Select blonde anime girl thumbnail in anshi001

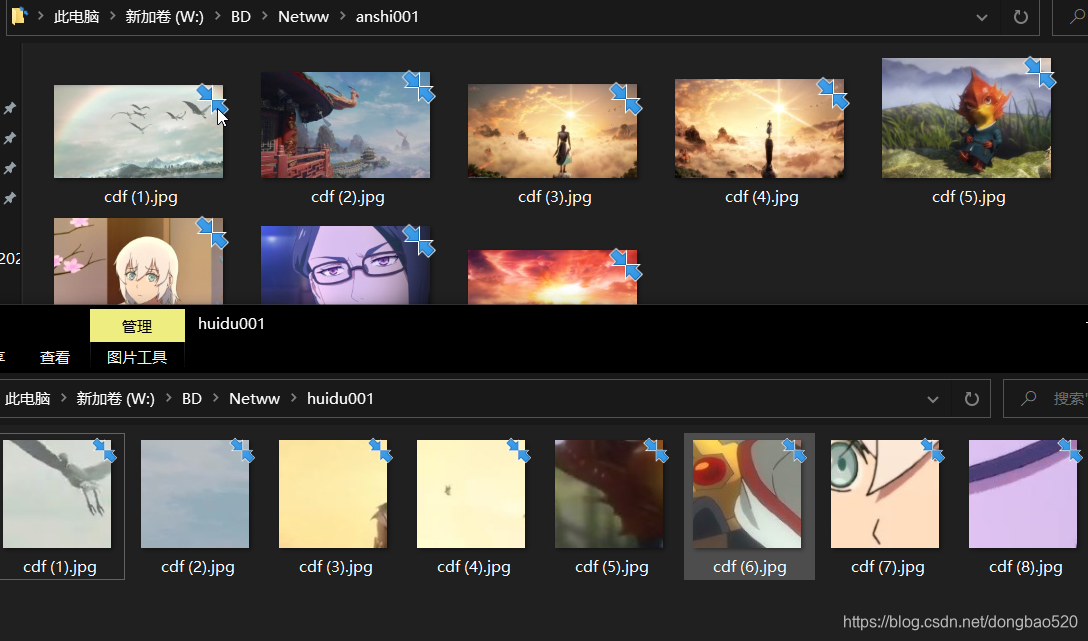pos(139,262)
